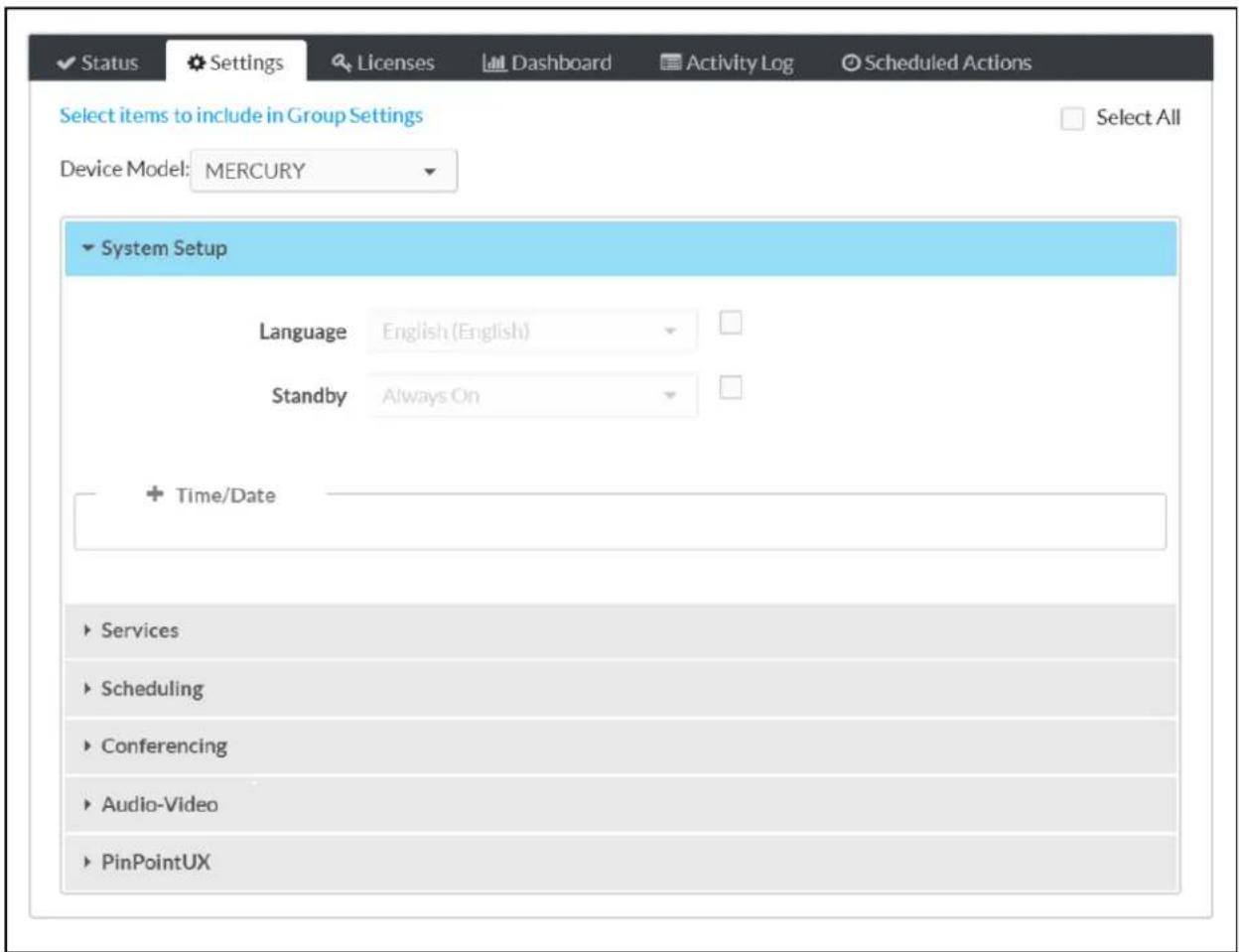Screen dimensions: 1239x952
Task: Go to the Dashboard tab
Action: click(547, 63)
